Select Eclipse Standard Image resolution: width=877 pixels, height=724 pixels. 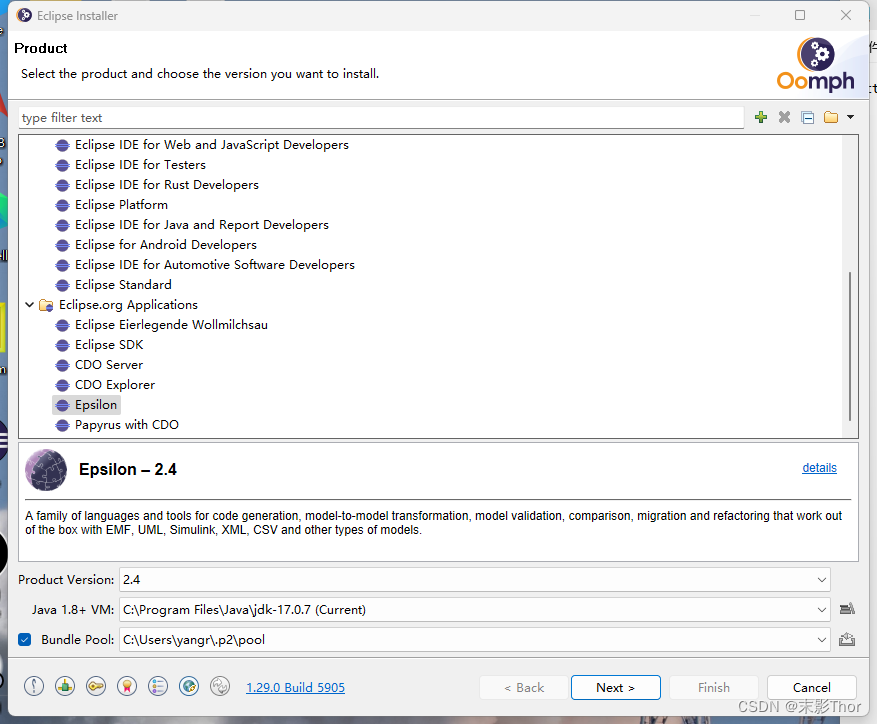[123, 285]
